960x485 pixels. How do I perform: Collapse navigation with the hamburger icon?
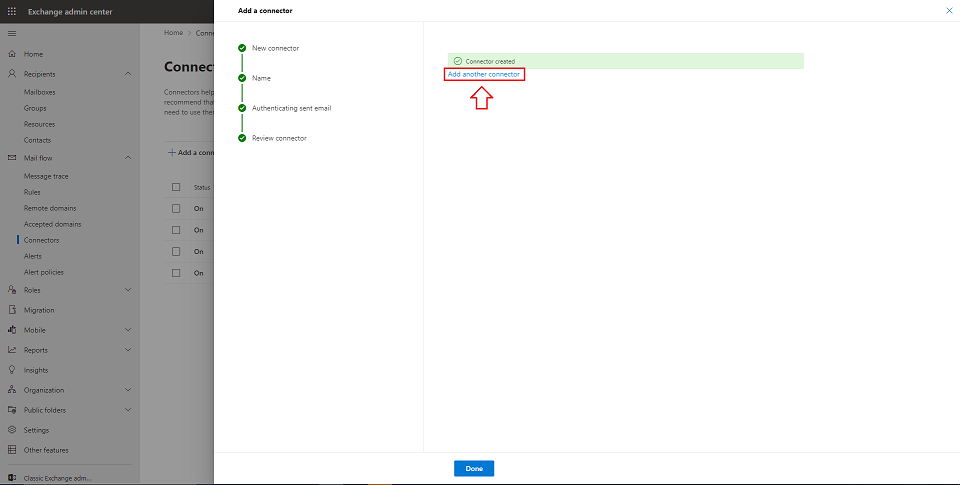[12, 34]
